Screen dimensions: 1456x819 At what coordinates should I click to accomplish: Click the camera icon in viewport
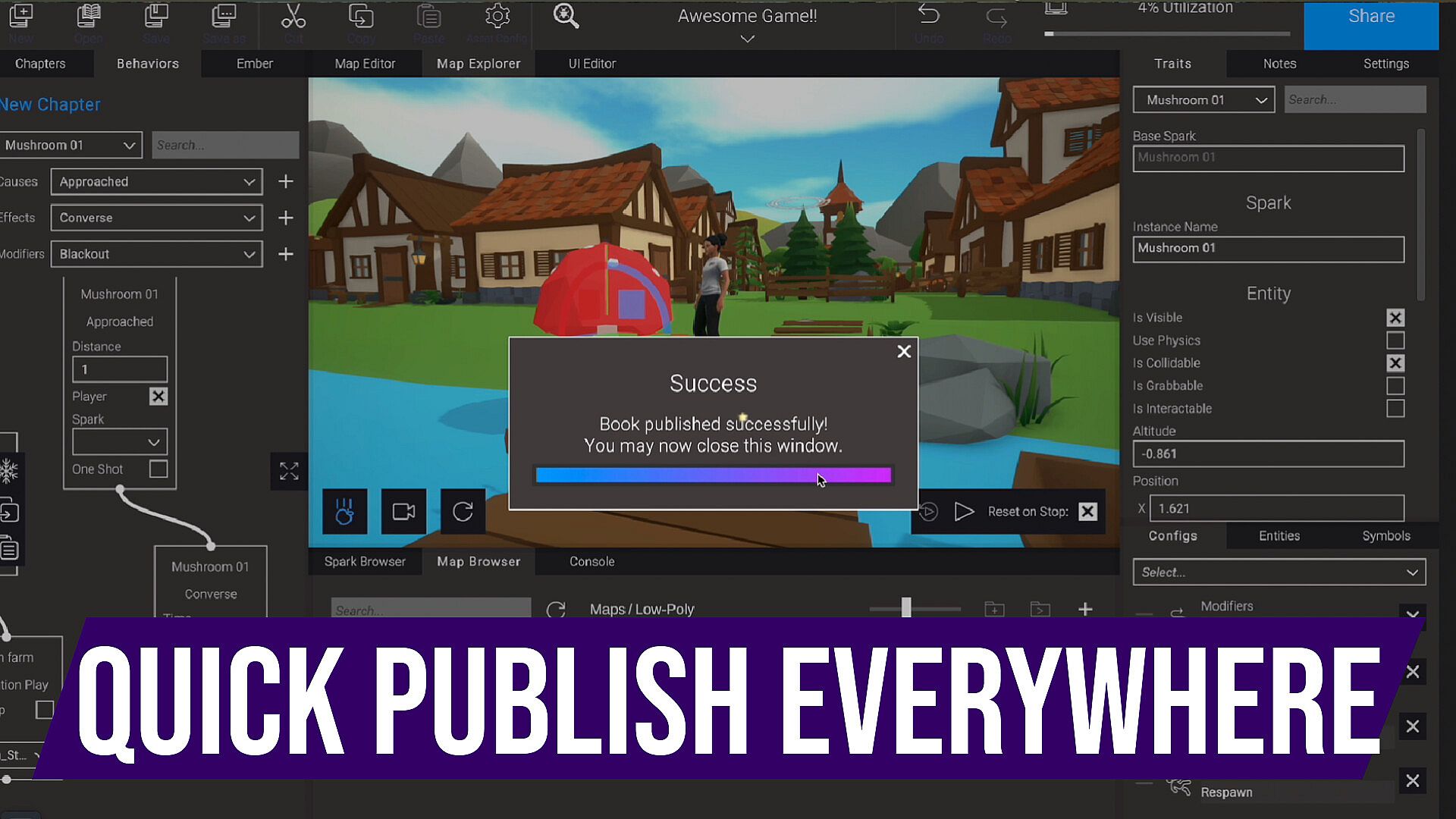point(403,512)
